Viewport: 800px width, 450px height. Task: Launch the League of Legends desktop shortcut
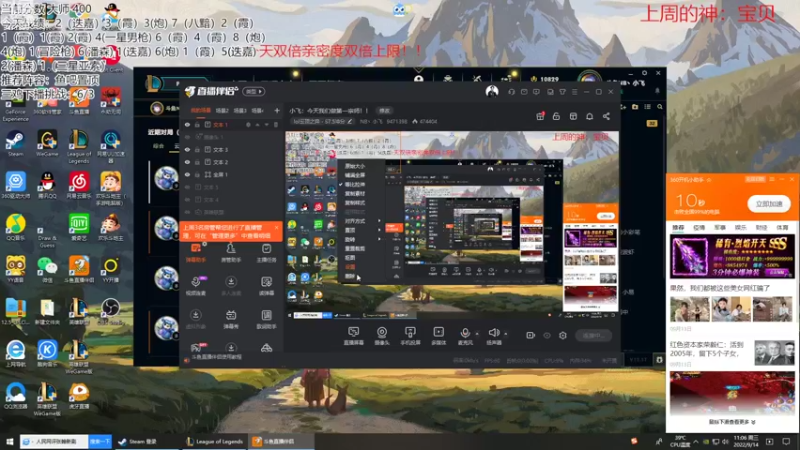79,145
